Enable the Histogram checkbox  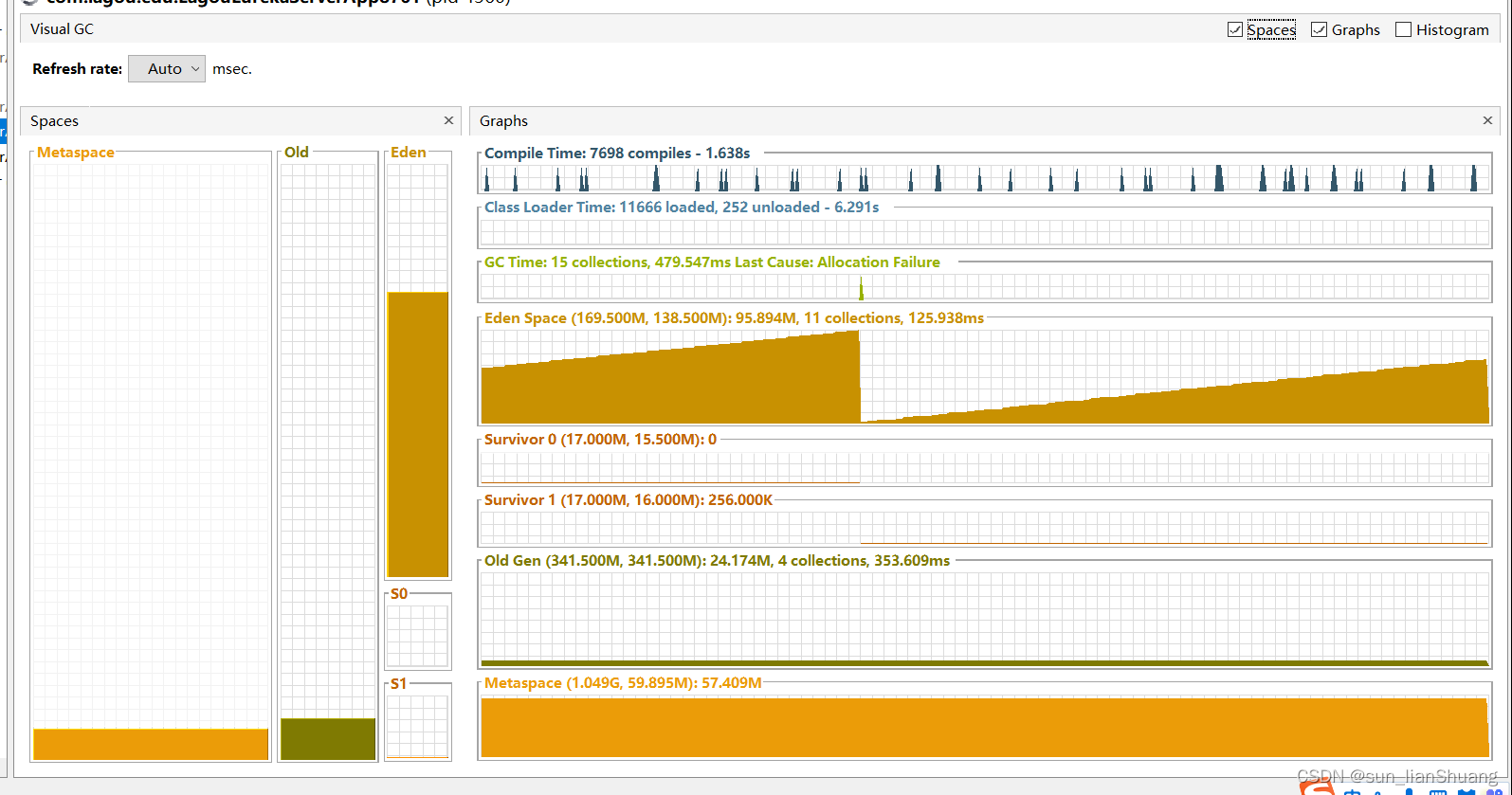coord(1404,29)
